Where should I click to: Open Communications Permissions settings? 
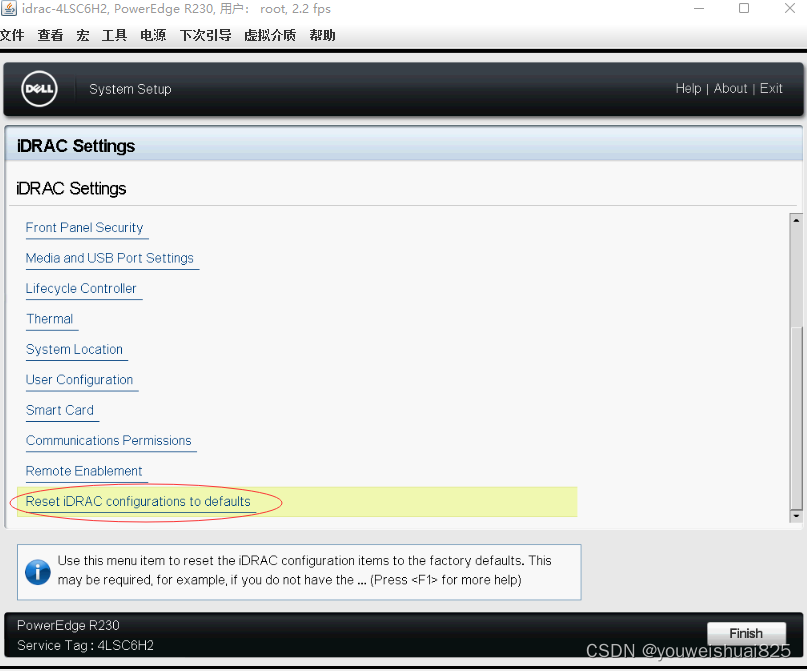click(x=109, y=440)
